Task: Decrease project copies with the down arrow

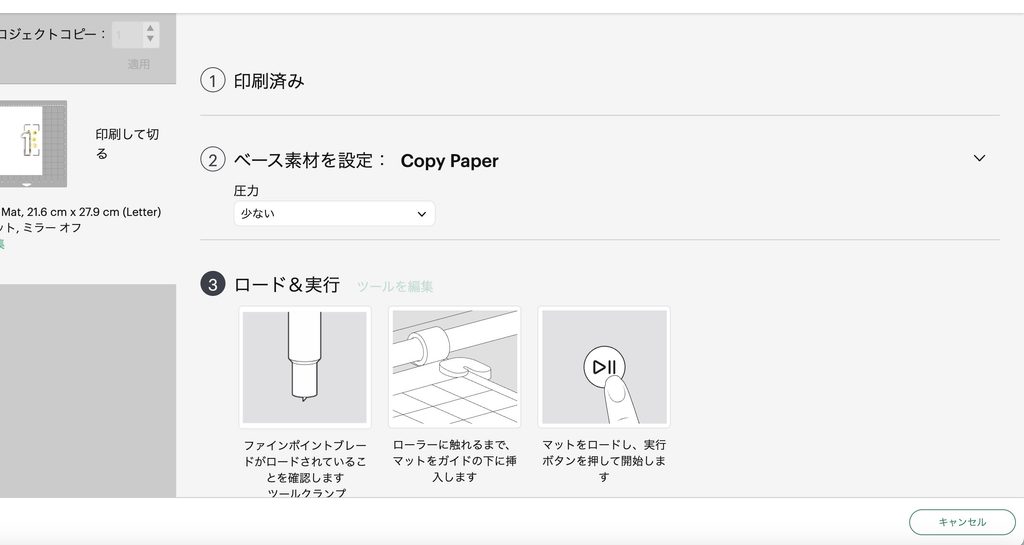Action: click(150, 39)
